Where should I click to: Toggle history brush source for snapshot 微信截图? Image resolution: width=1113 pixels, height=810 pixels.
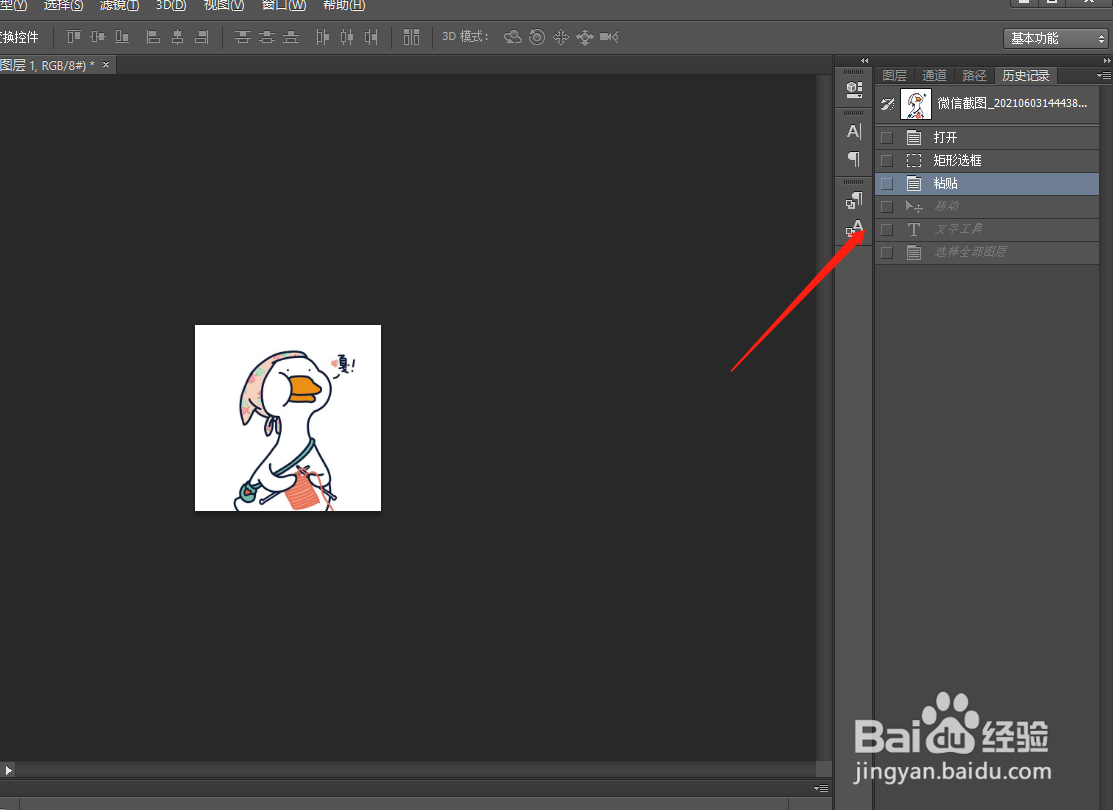(887, 104)
